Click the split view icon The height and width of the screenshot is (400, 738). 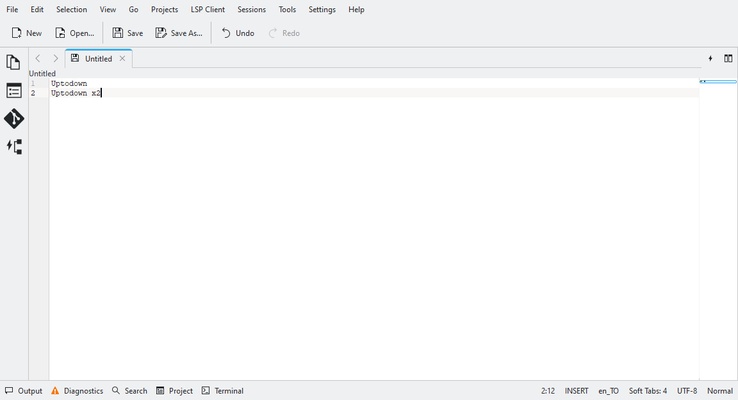[728, 58]
